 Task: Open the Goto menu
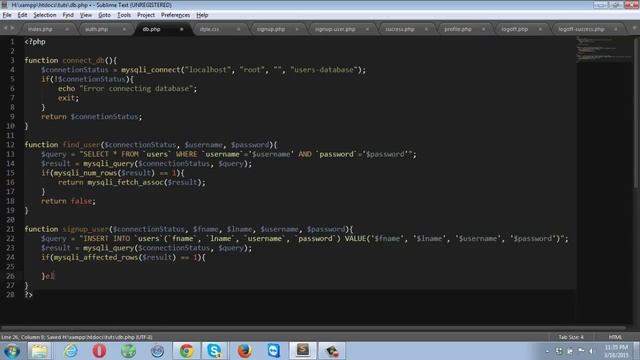coord(104,15)
